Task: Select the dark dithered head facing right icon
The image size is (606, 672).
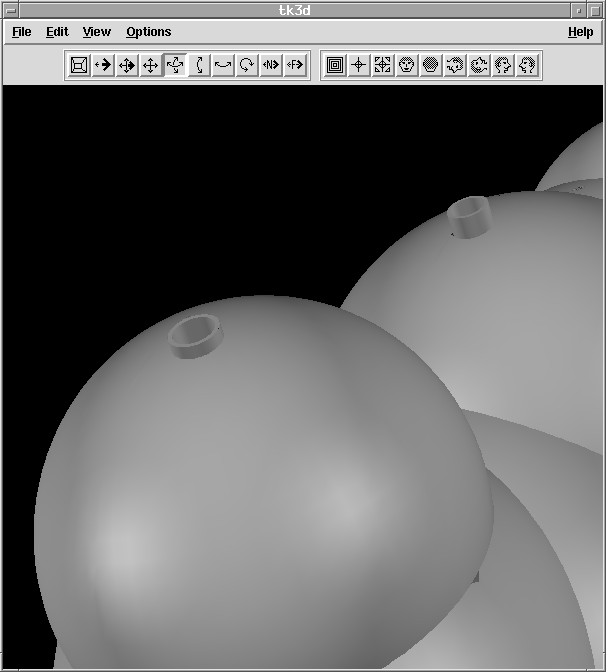Action: click(479, 65)
